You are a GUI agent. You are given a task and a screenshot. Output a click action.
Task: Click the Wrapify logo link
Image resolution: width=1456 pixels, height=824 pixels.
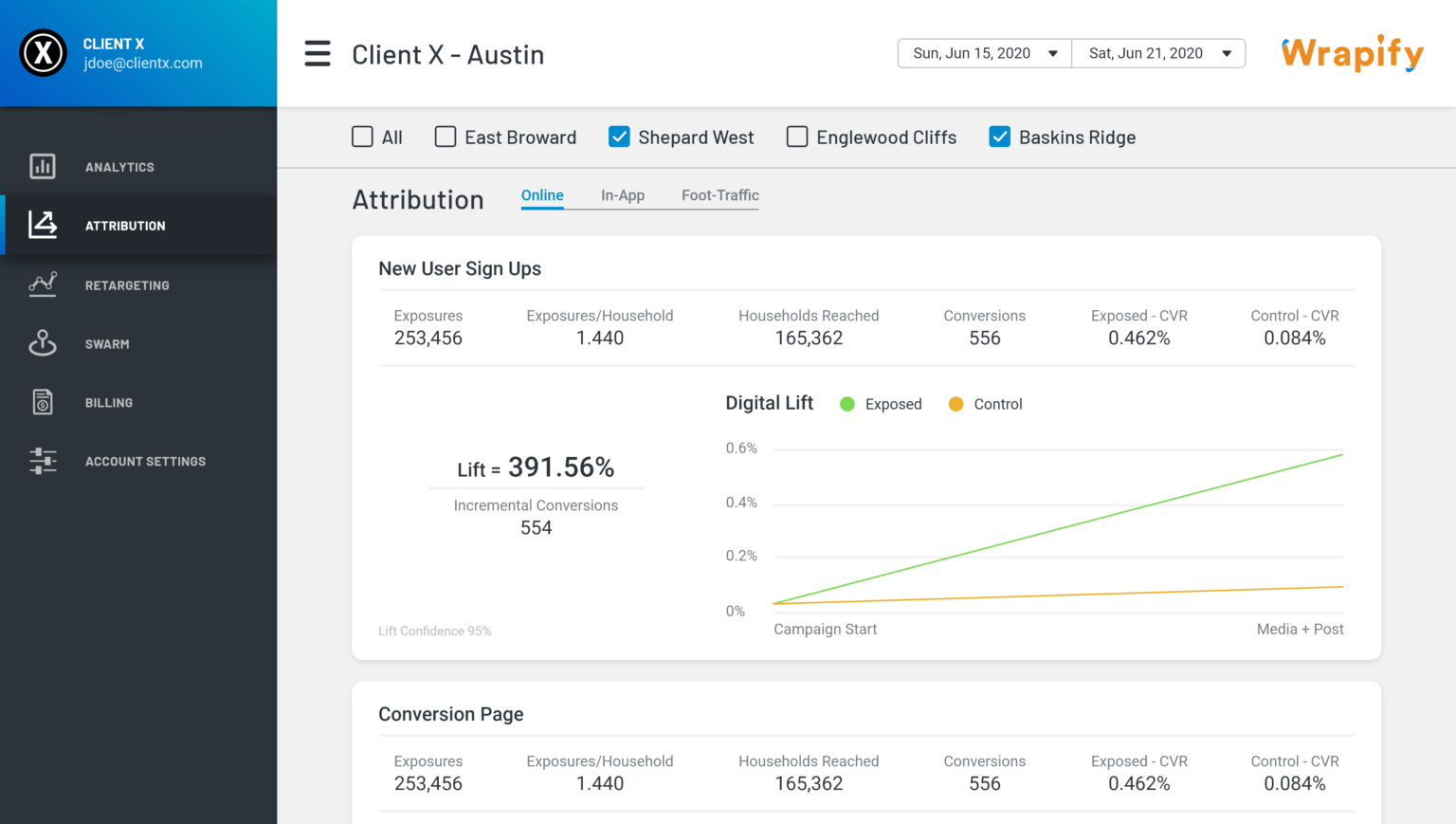coord(1352,54)
